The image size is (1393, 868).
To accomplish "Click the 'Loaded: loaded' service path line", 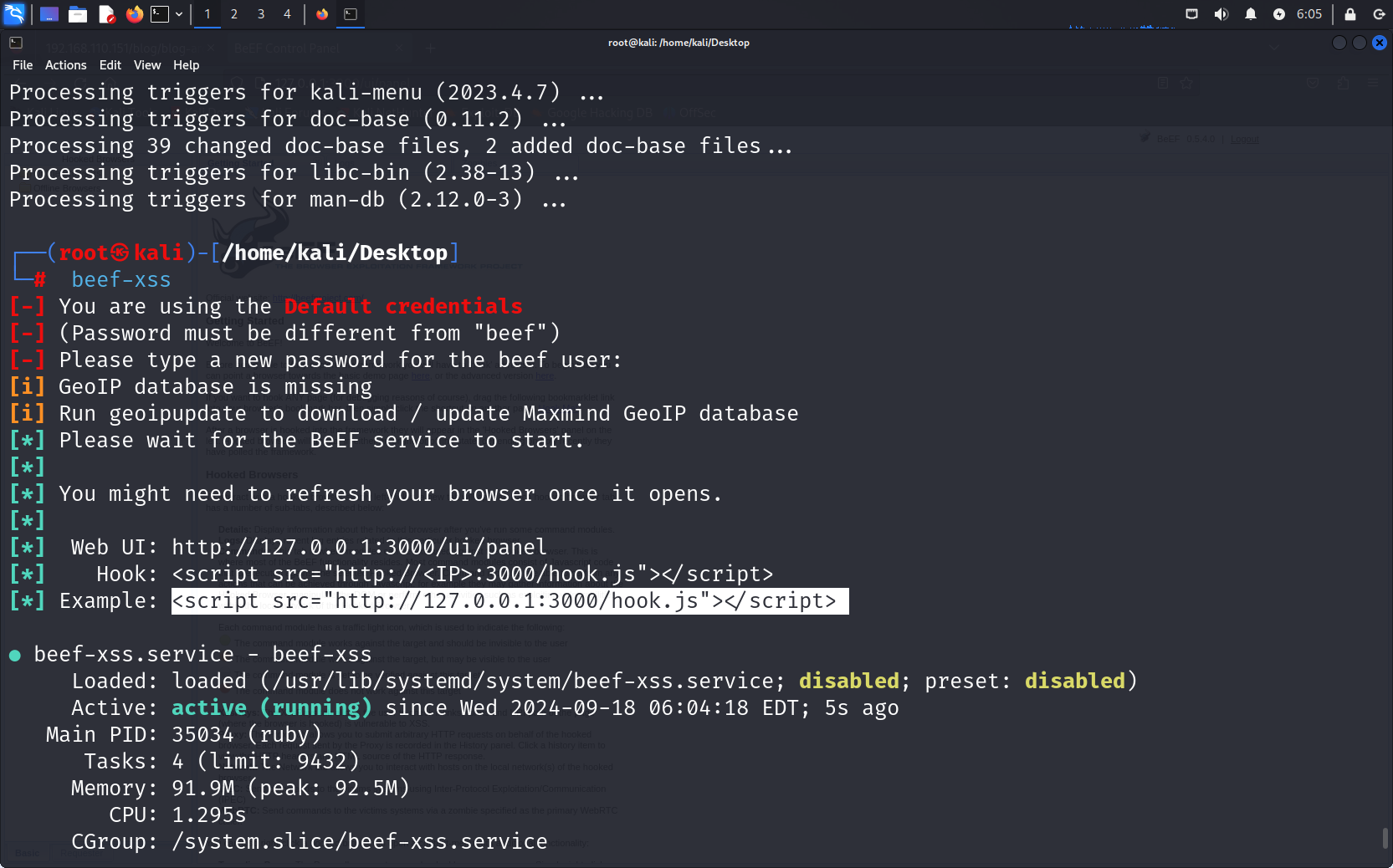I will click(604, 682).
